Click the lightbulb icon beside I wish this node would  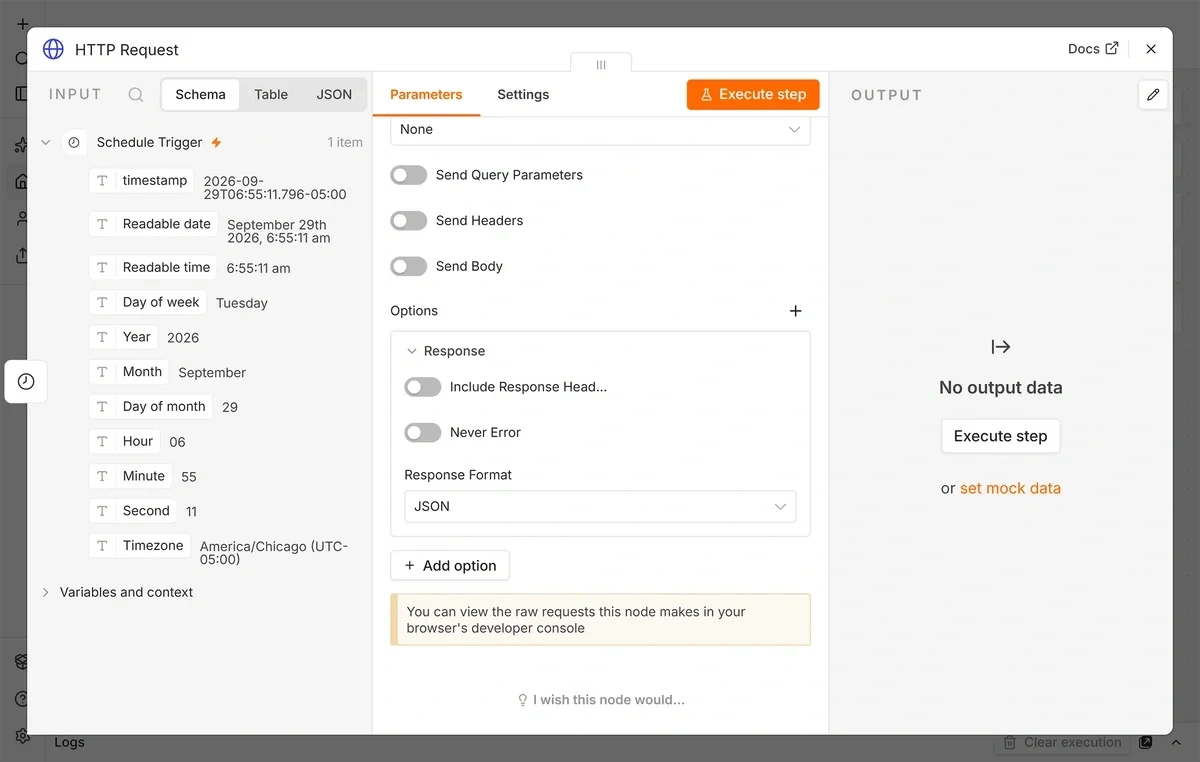(x=522, y=700)
